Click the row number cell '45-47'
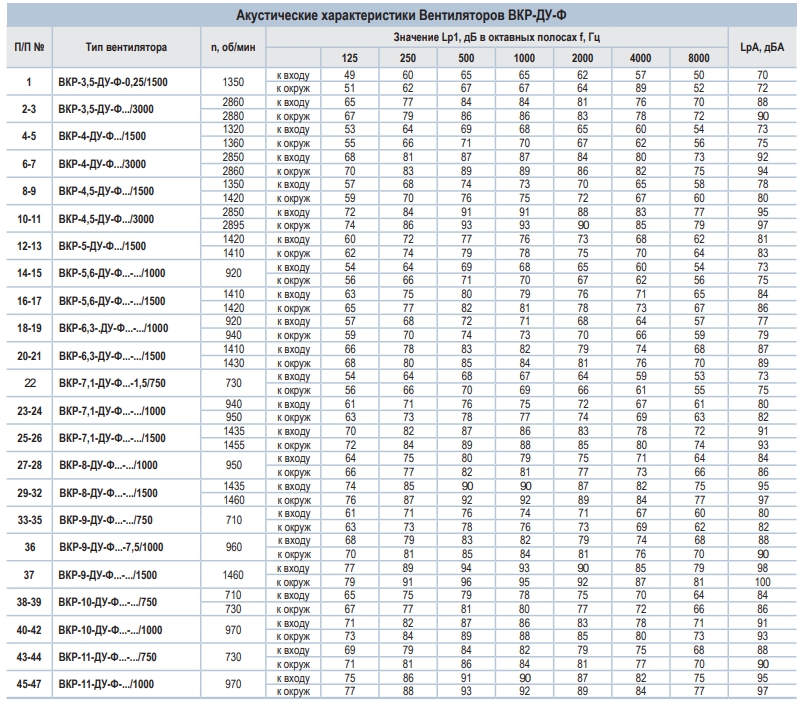The image size is (800, 702). click(x=29, y=685)
